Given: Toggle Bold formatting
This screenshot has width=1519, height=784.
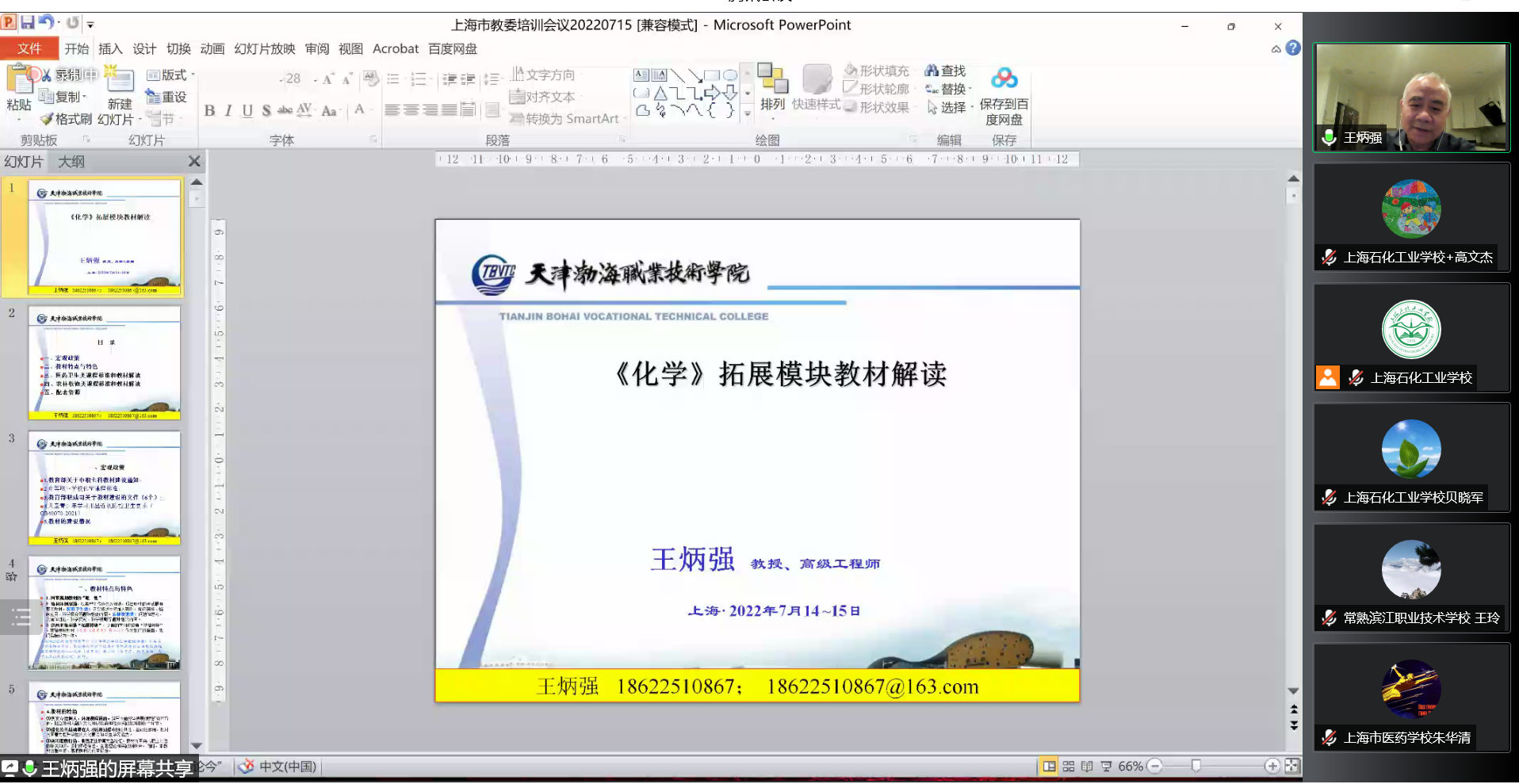Looking at the screenshot, I should (x=209, y=111).
